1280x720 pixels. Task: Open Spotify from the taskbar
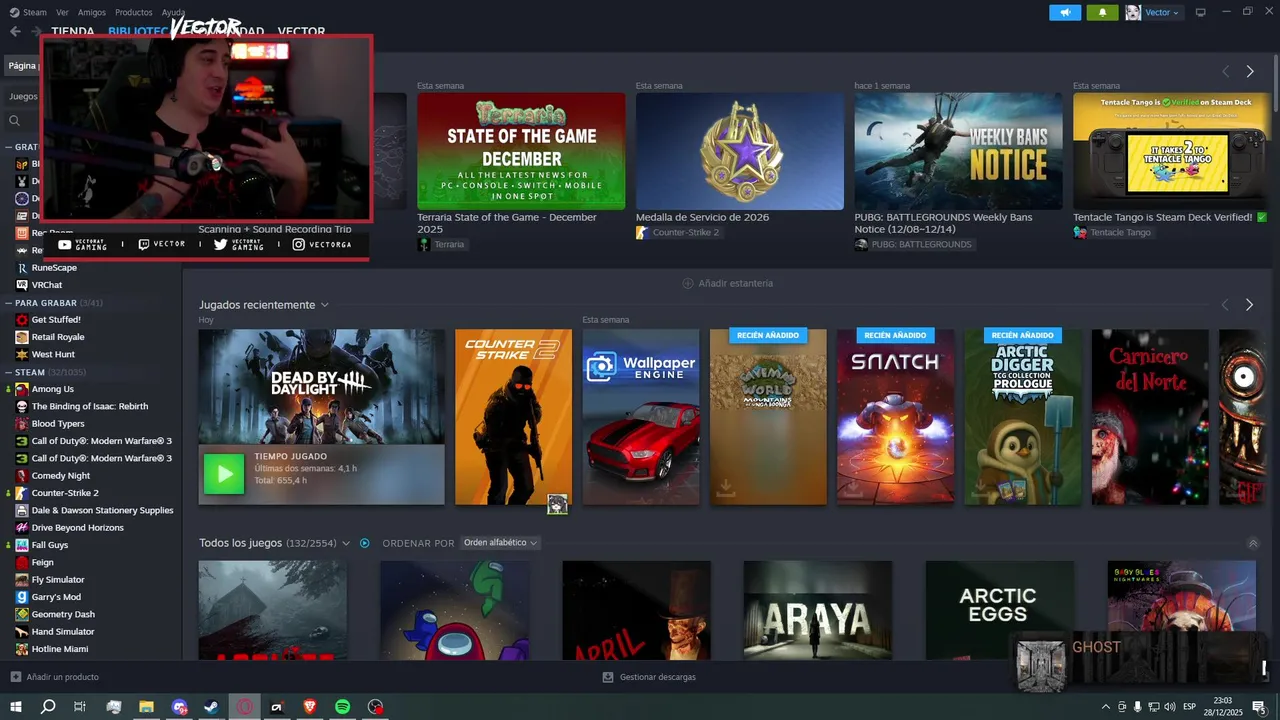coord(342,707)
